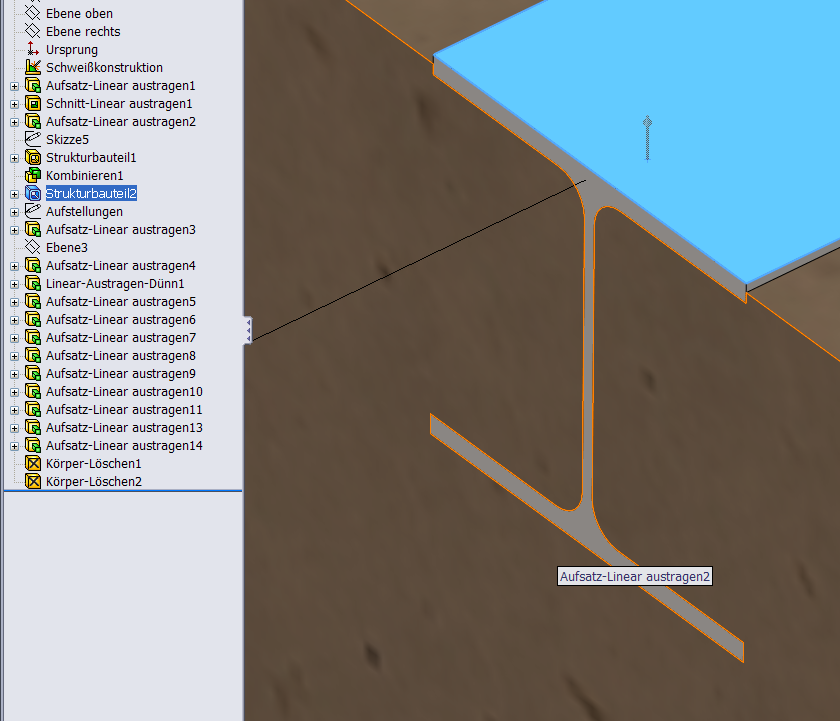Expand the Strukturbauteil1 node
The height and width of the screenshot is (721, 840).
coord(14,159)
